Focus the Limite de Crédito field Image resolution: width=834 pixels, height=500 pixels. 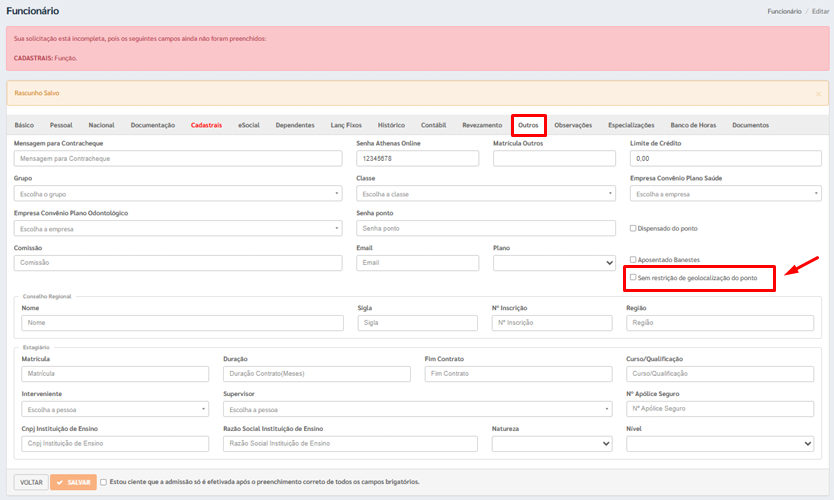click(x=725, y=158)
